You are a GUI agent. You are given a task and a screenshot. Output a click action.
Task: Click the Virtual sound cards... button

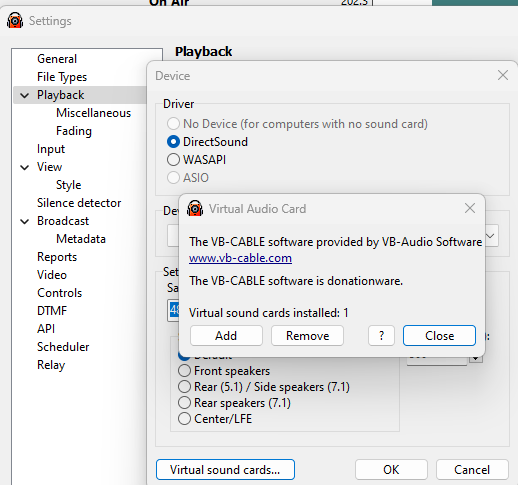225,470
